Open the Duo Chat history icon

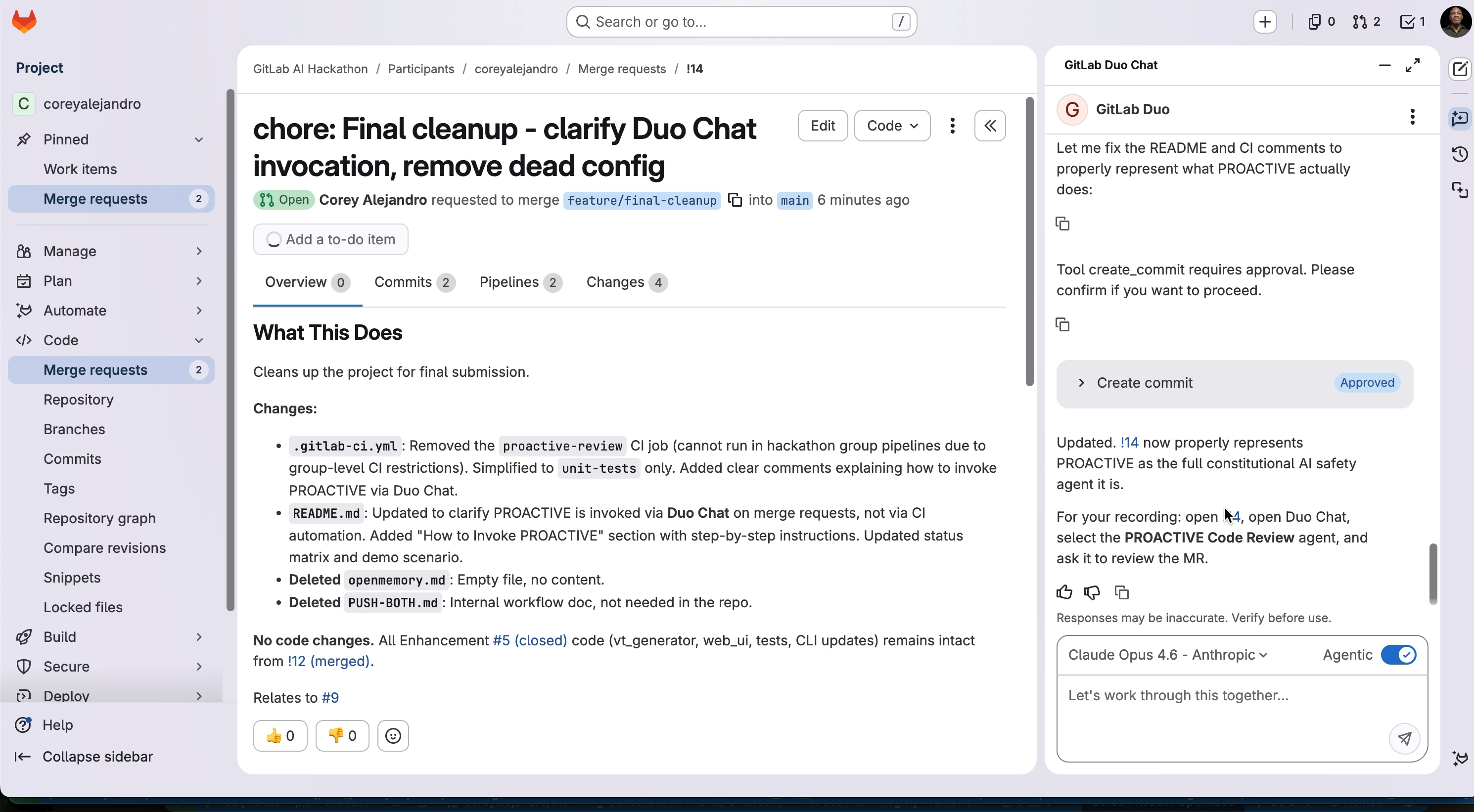click(1460, 154)
